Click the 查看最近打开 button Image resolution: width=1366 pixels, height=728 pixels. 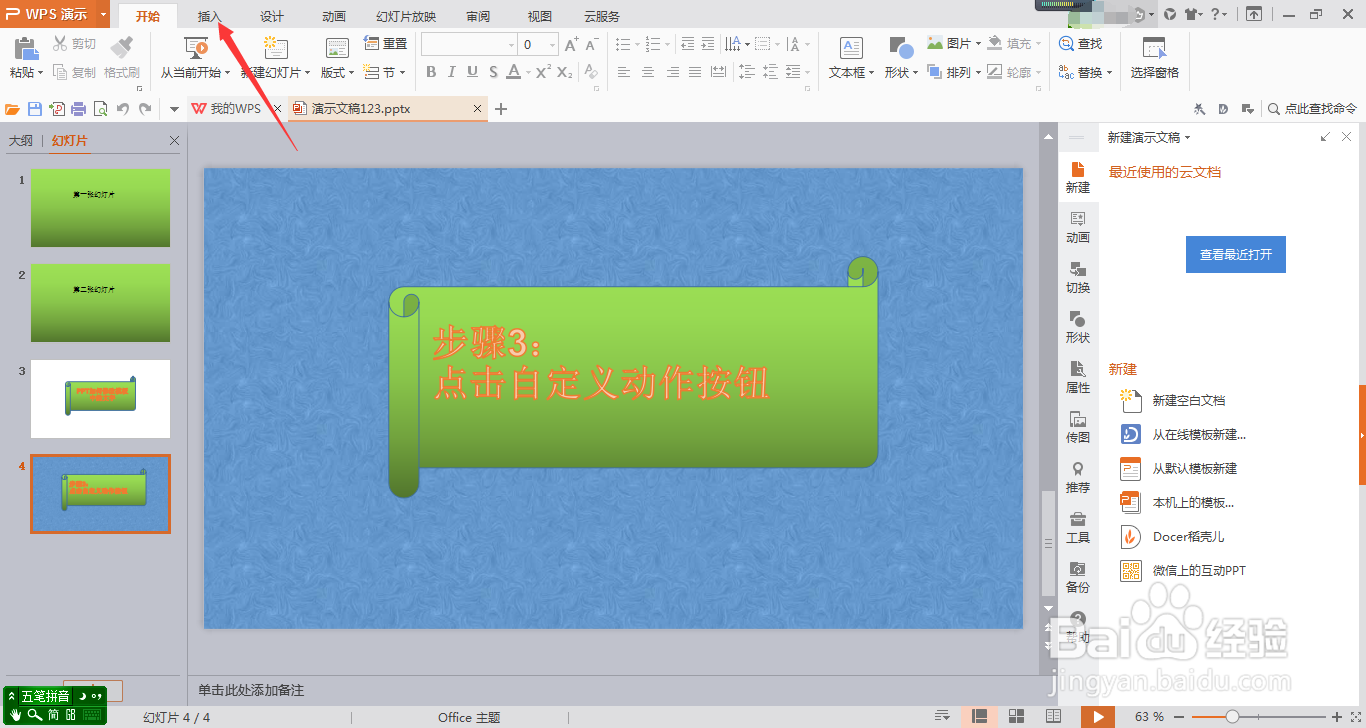1236,255
